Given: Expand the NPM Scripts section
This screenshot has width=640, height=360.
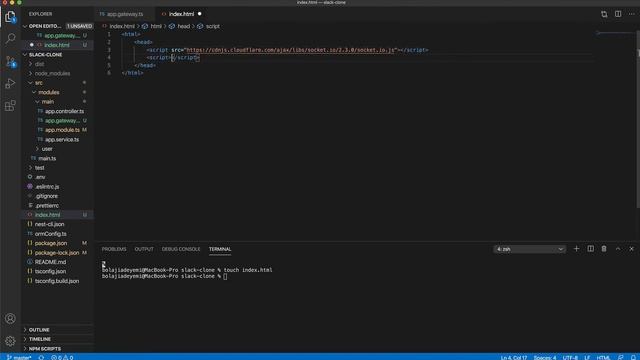Looking at the screenshot, I should pos(57,349).
